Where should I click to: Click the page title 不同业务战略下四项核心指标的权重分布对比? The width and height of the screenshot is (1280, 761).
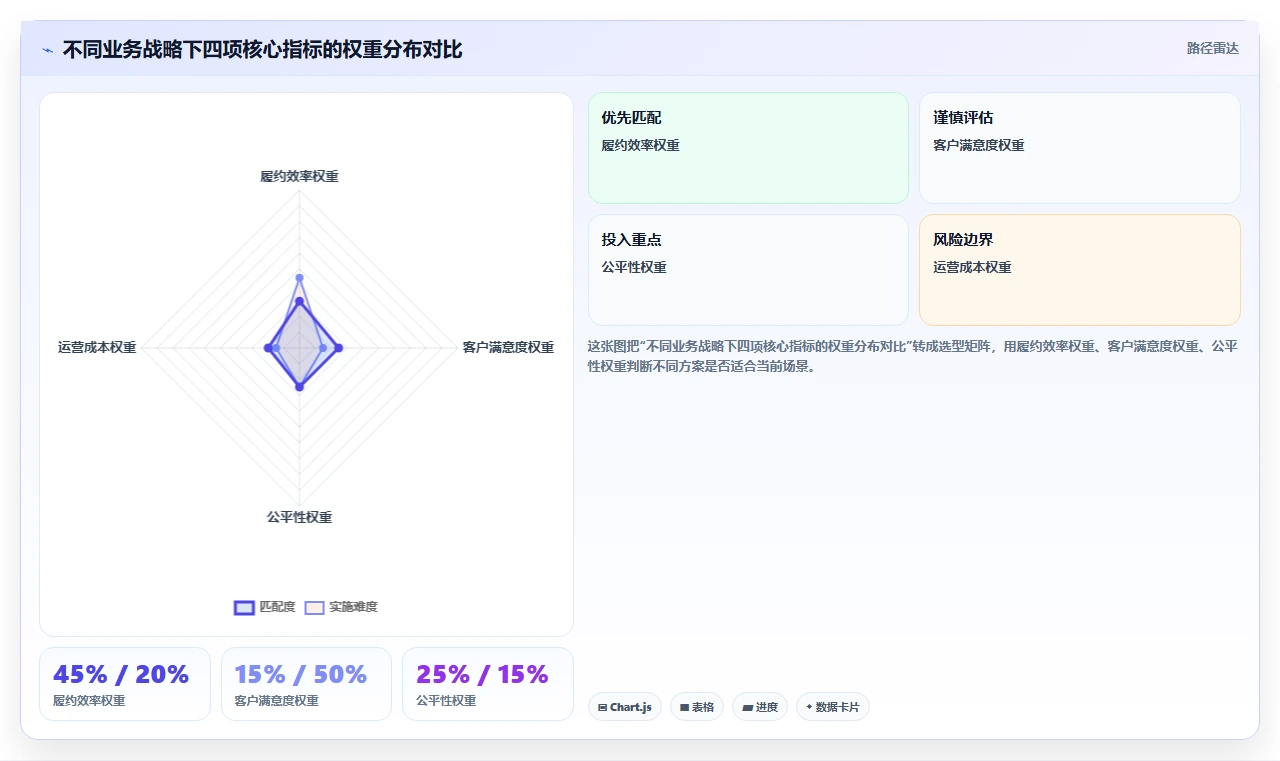(262, 49)
